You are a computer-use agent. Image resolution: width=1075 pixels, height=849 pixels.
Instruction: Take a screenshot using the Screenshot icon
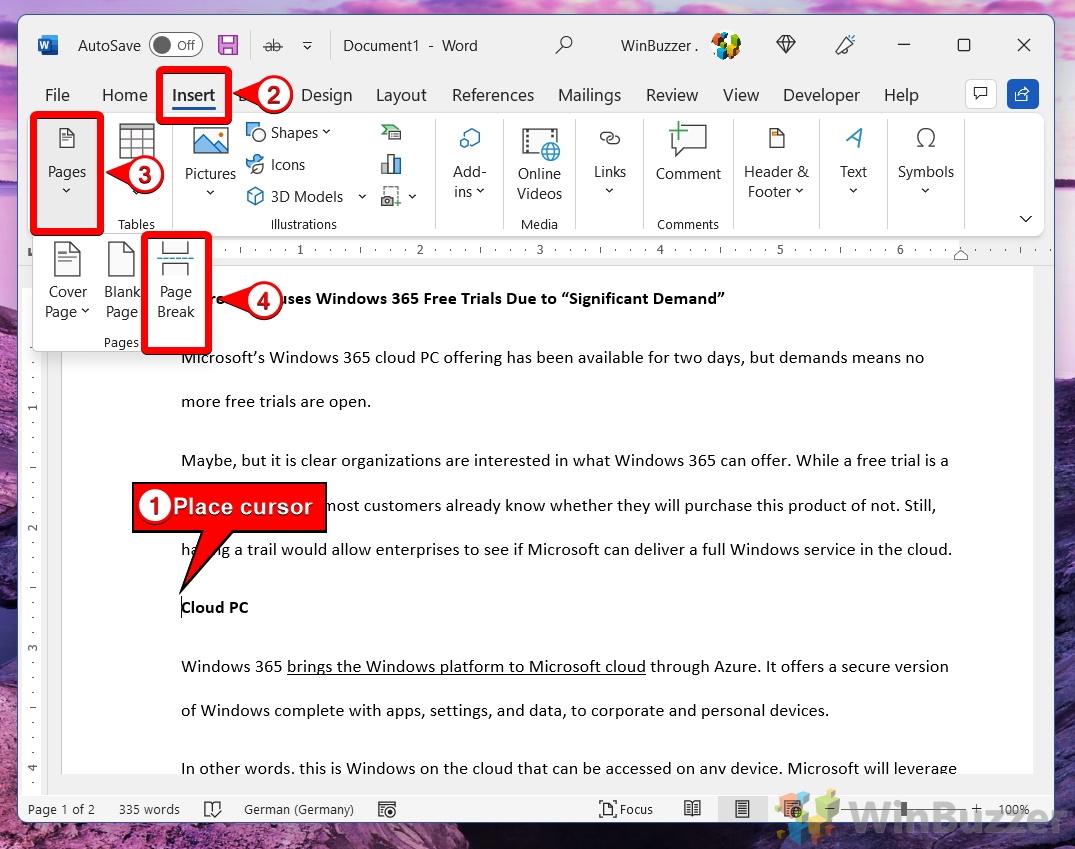coord(391,195)
